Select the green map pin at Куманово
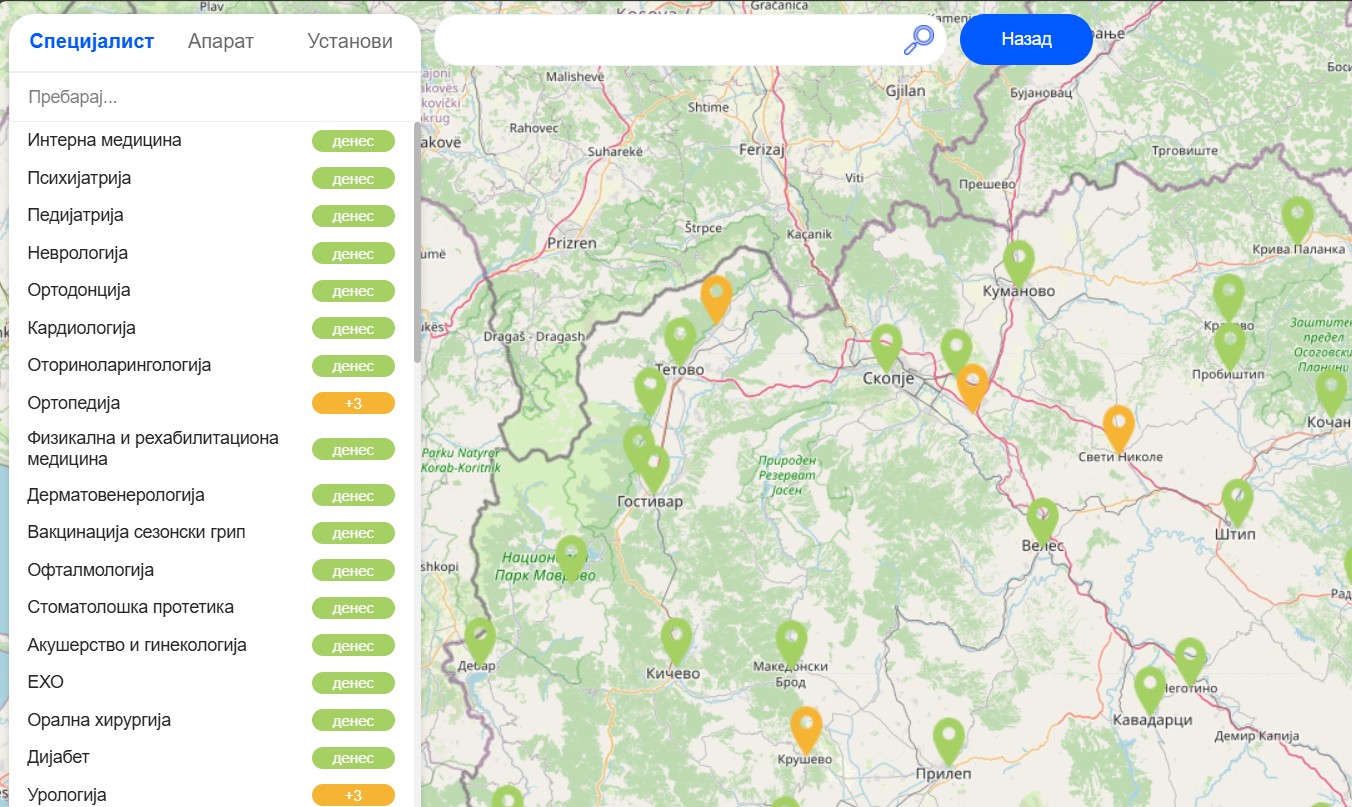Screen dimensions: 1352x807 (x=1018, y=262)
